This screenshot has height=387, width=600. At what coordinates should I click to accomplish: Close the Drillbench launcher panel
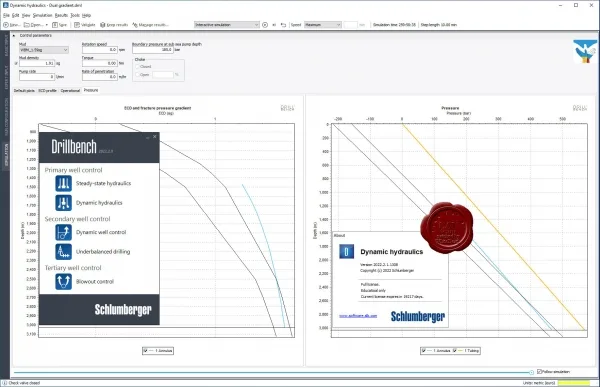pyautogui.click(x=155, y=137)
